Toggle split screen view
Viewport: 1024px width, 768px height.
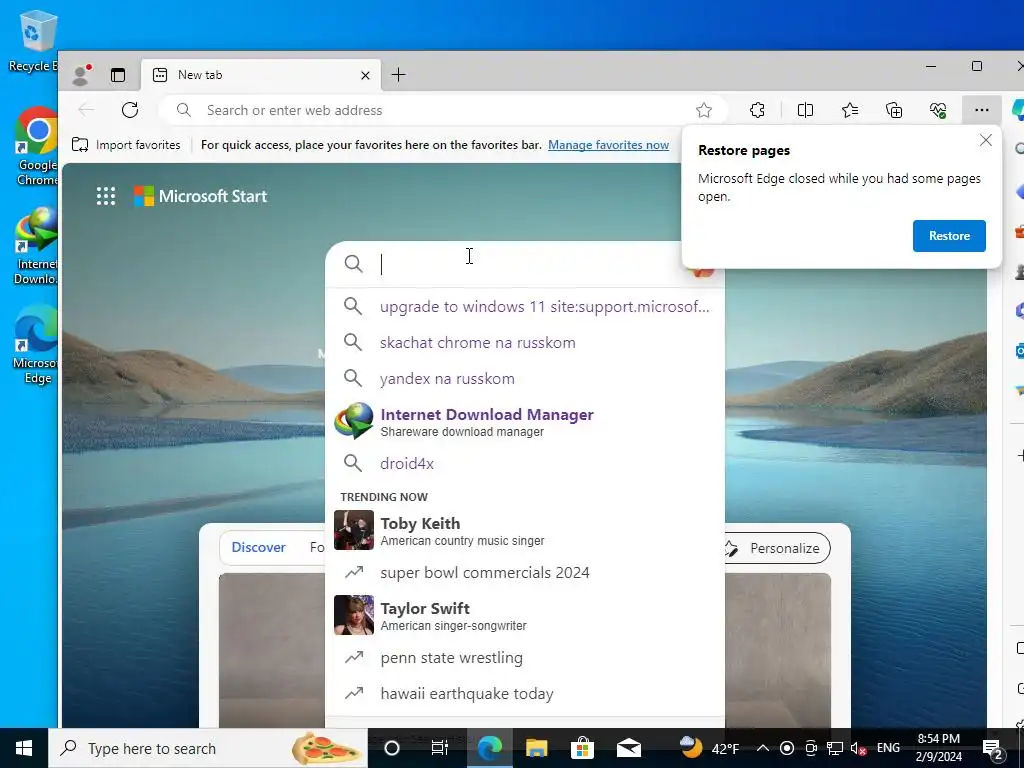805,110
